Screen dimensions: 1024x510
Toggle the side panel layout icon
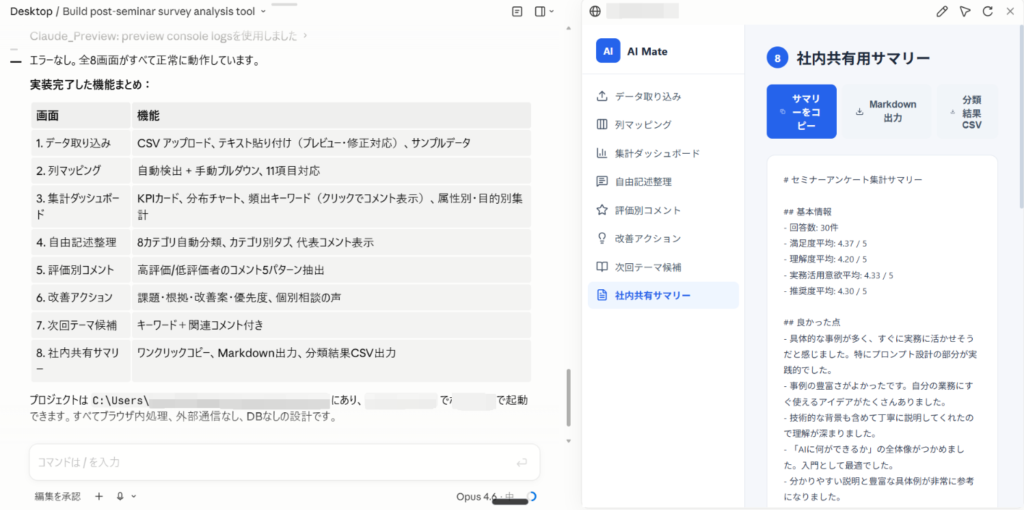[x=539, y=11]
